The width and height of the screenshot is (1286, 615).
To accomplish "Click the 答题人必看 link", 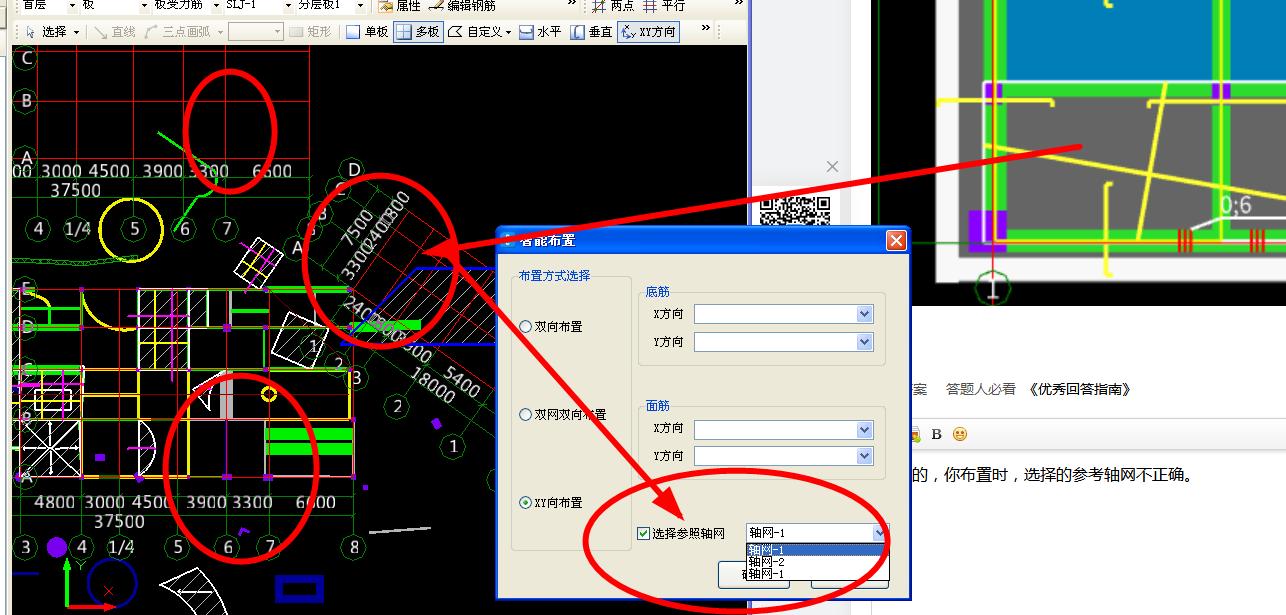I will pos(981,389).
